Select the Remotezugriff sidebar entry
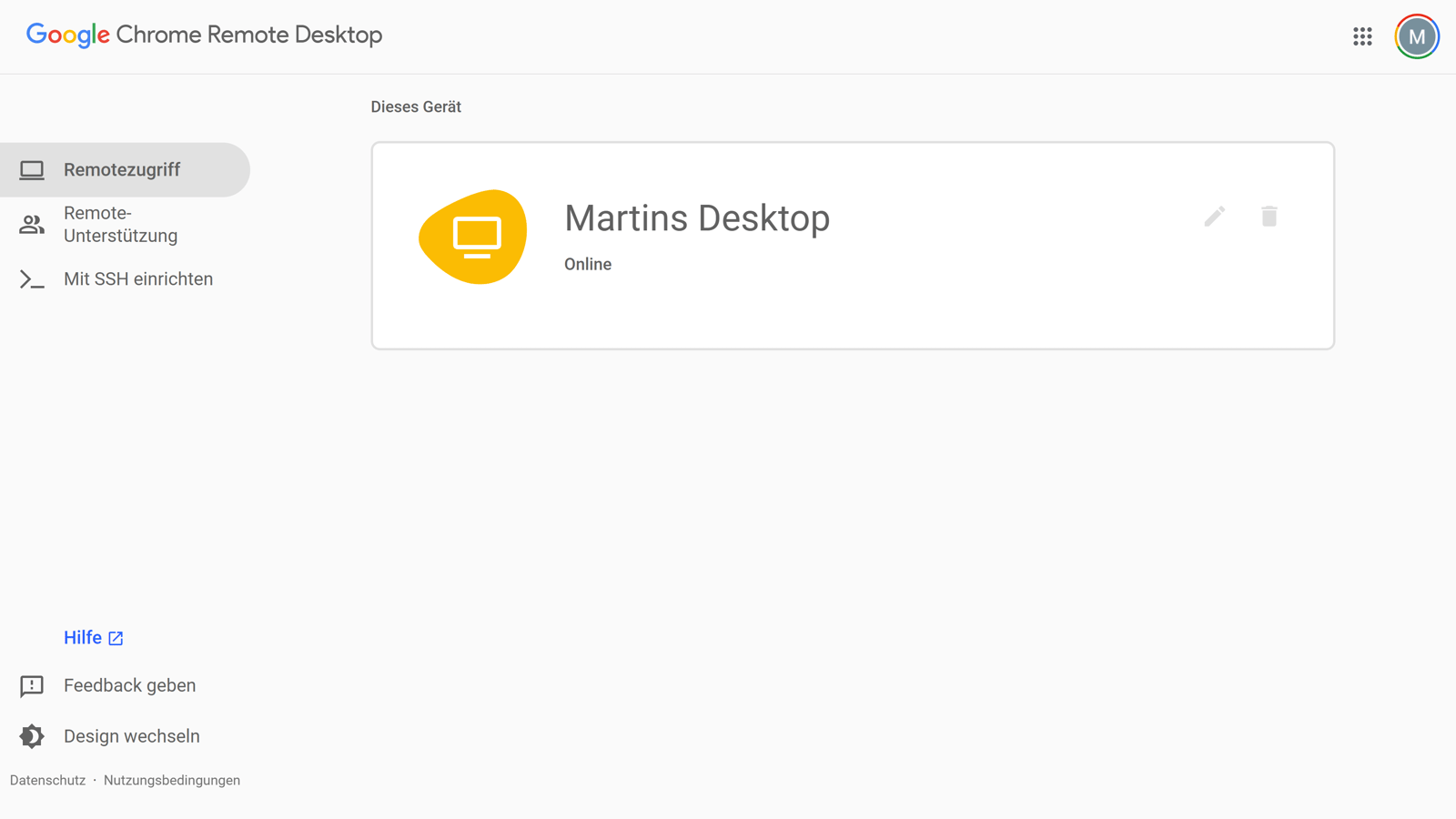The image size is (1456, 819). tap(122, 169)
